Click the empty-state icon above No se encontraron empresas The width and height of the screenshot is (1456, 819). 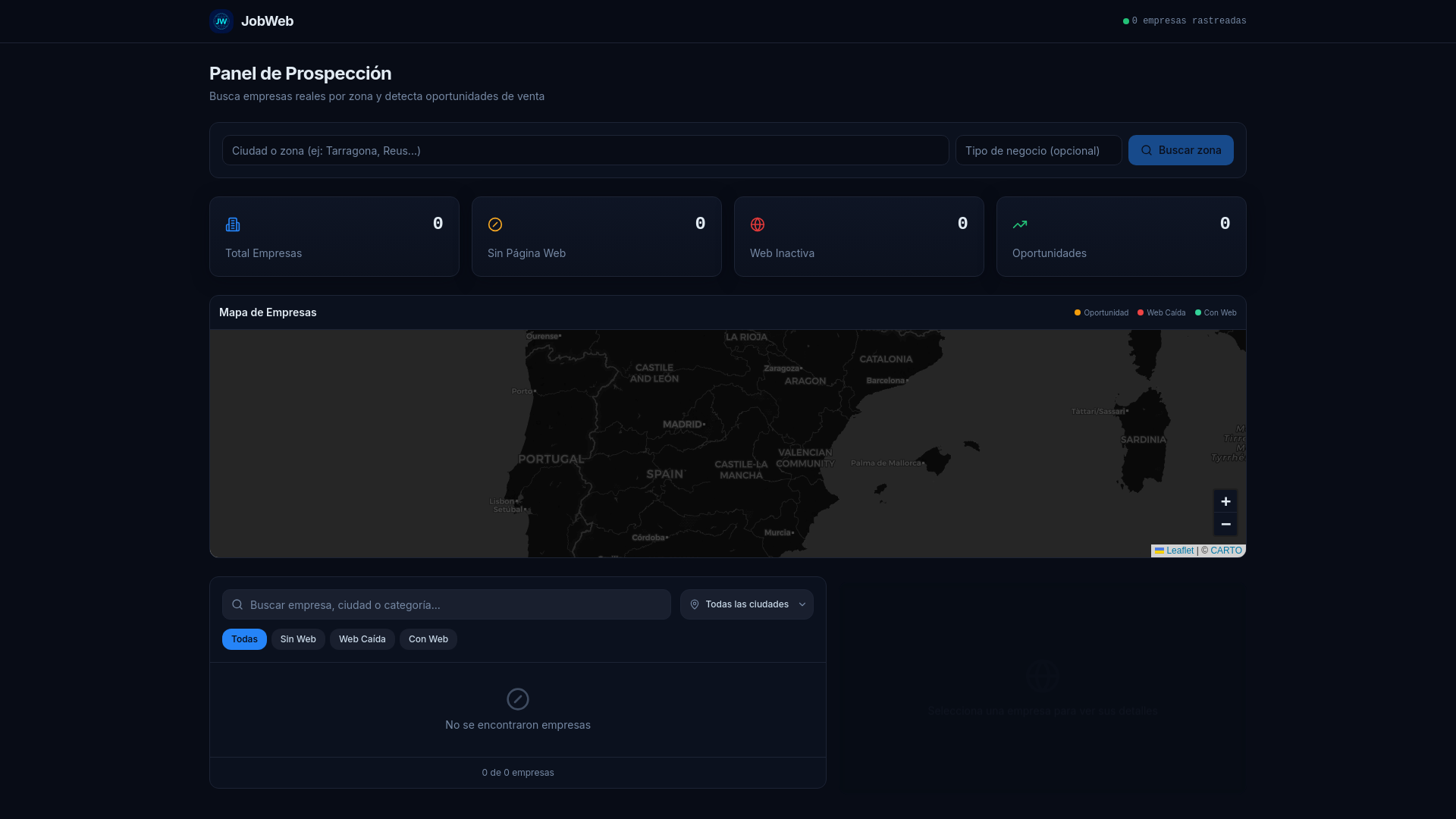pos(518,699)
